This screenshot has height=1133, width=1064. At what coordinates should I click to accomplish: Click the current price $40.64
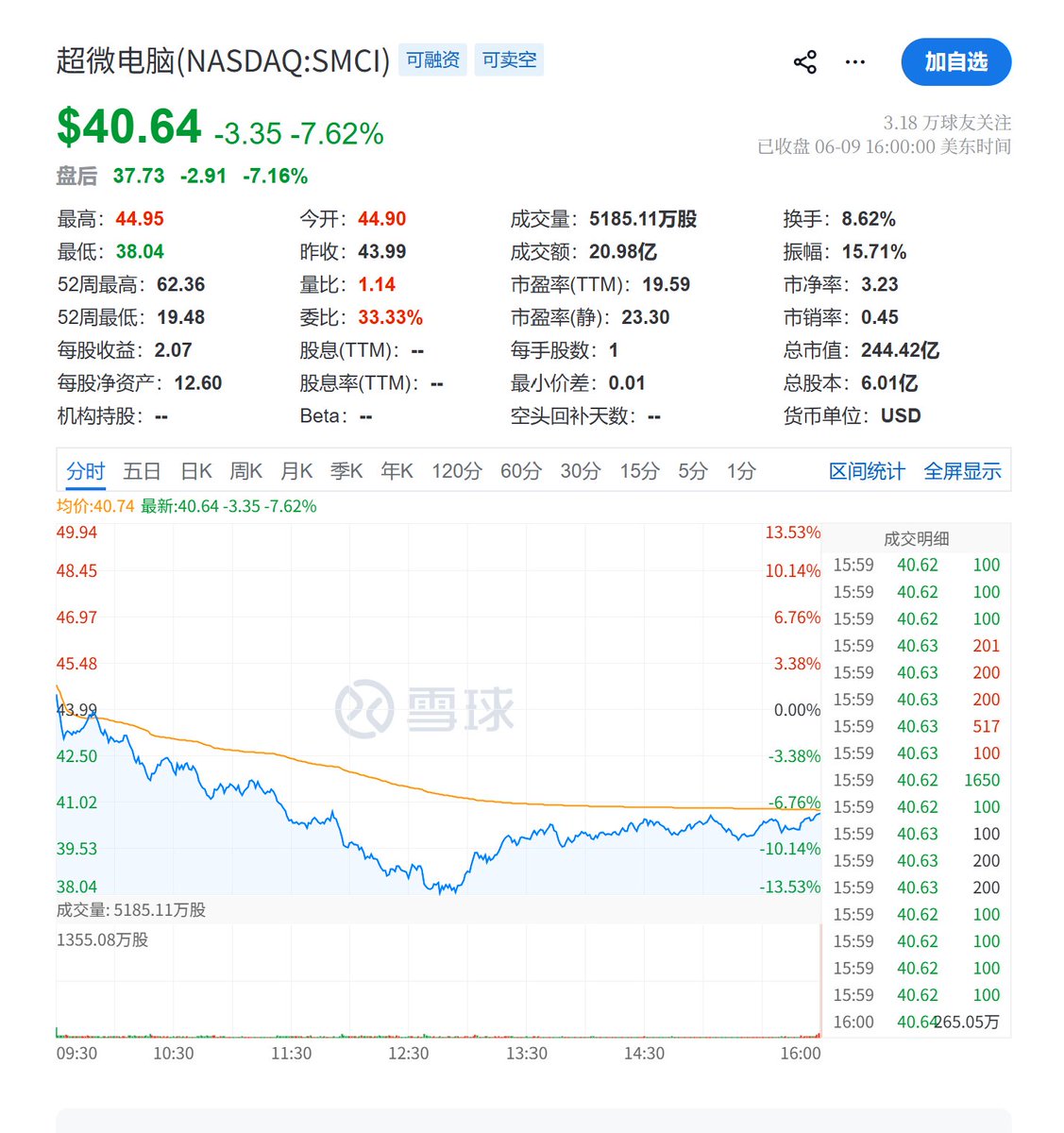pos(129,127)
